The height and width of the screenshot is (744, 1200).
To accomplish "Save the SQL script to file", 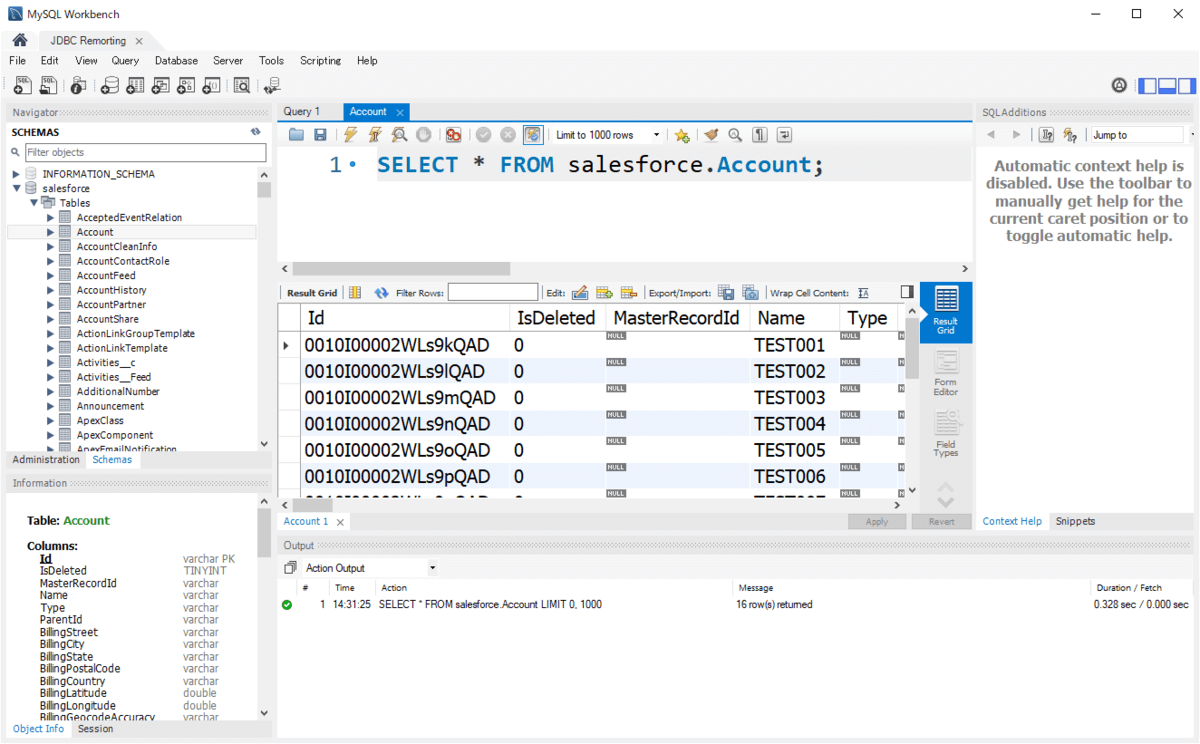I will 320,135.
